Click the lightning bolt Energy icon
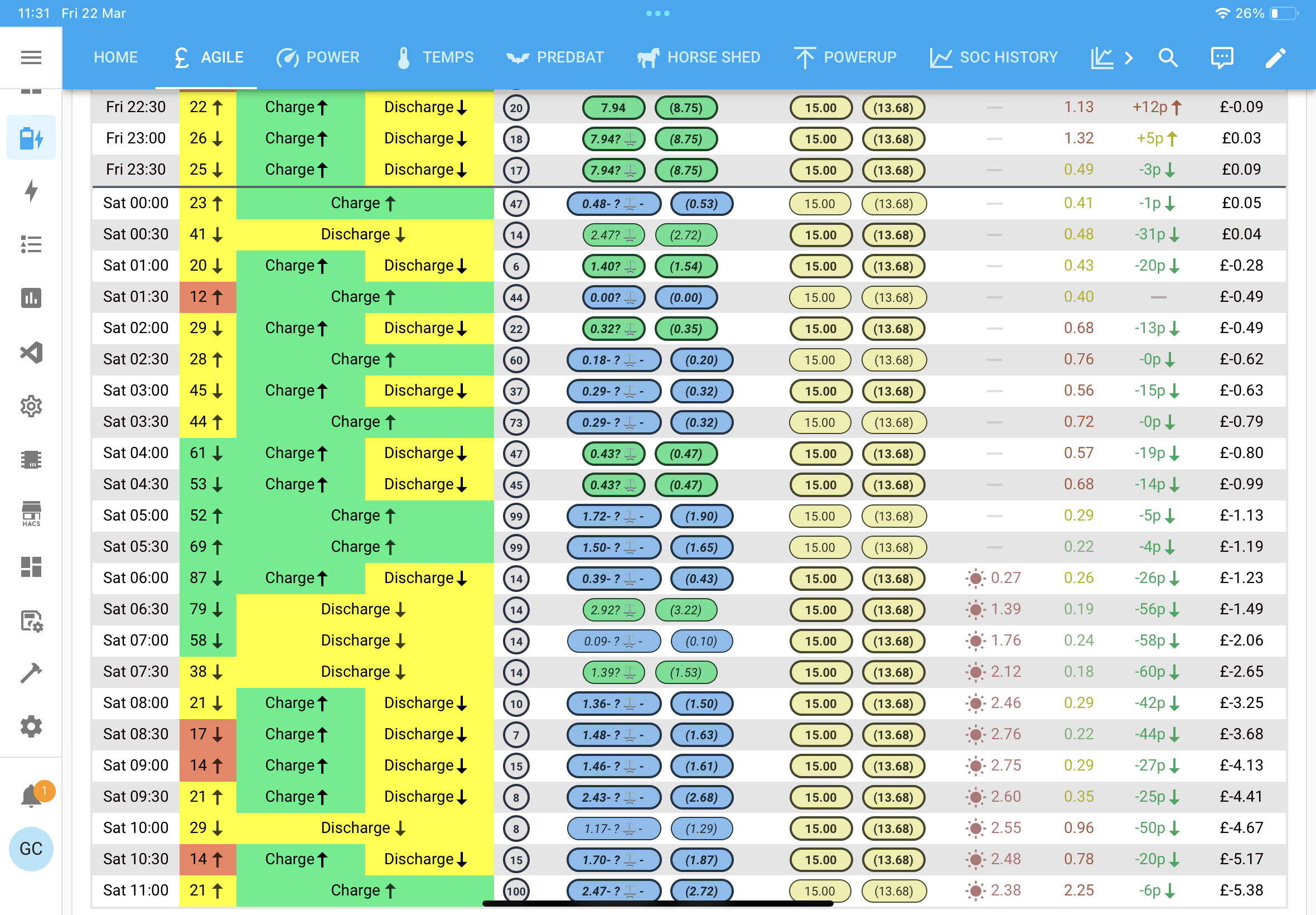Viewport: 1316px width, 915px height. click(31, 191)
